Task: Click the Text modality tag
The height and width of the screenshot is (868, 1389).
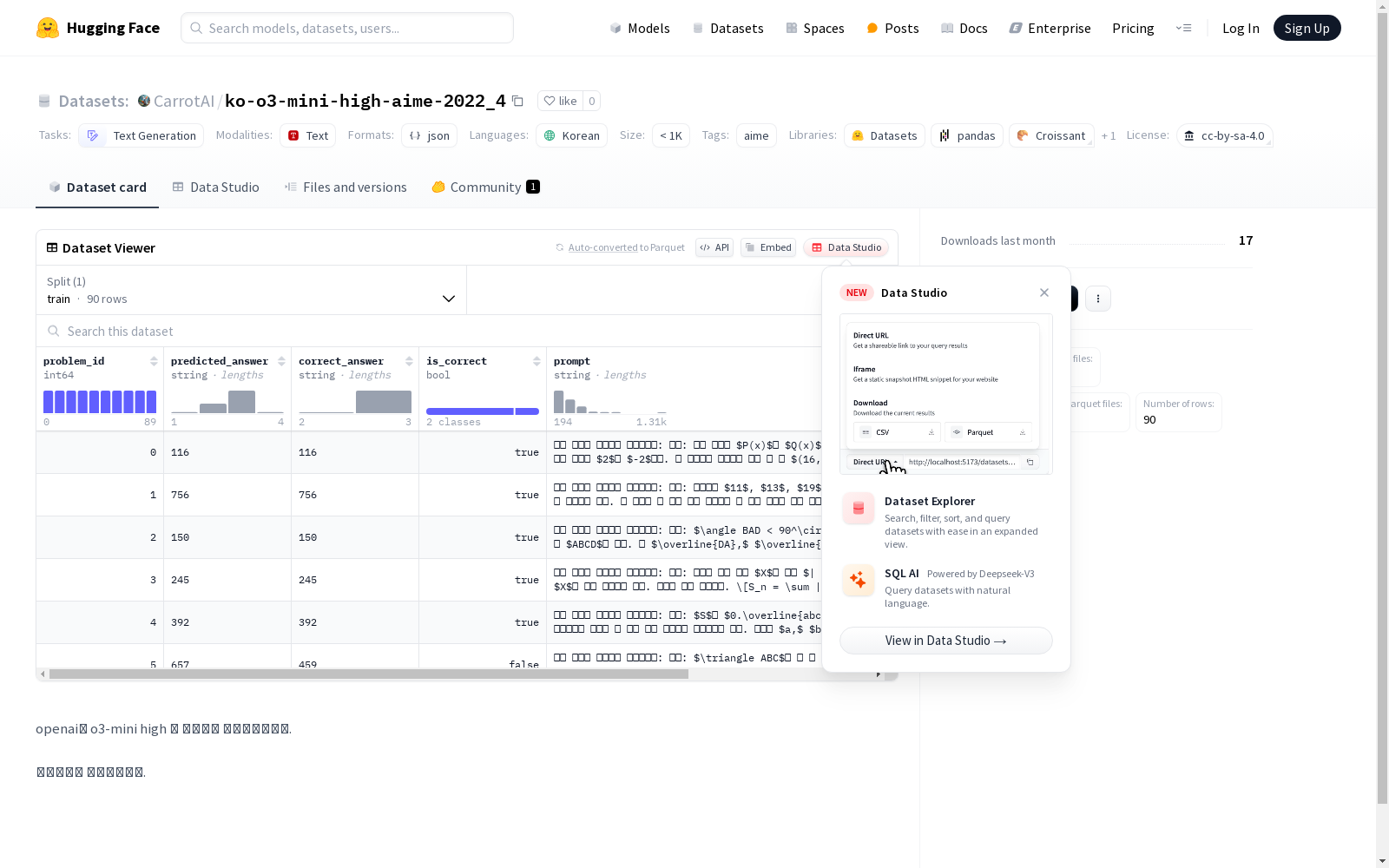Action: click(307, 135)
